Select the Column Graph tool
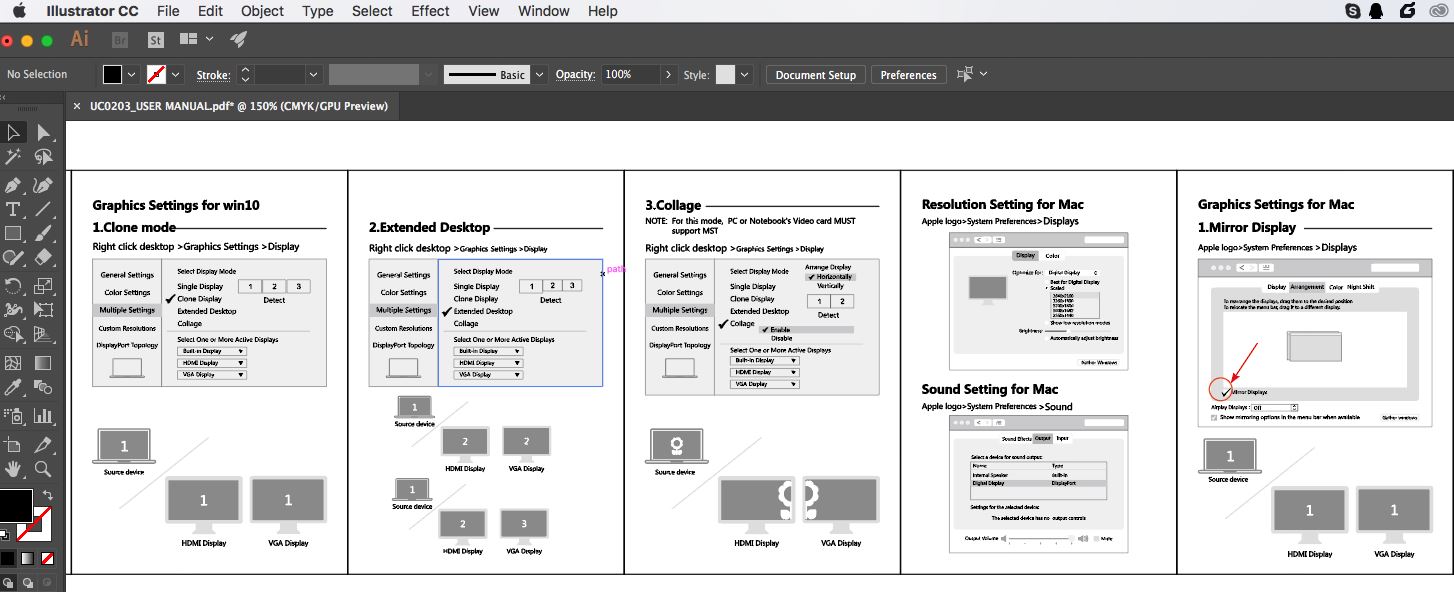This screenshot has width=1454, height=592. (43, 416)
